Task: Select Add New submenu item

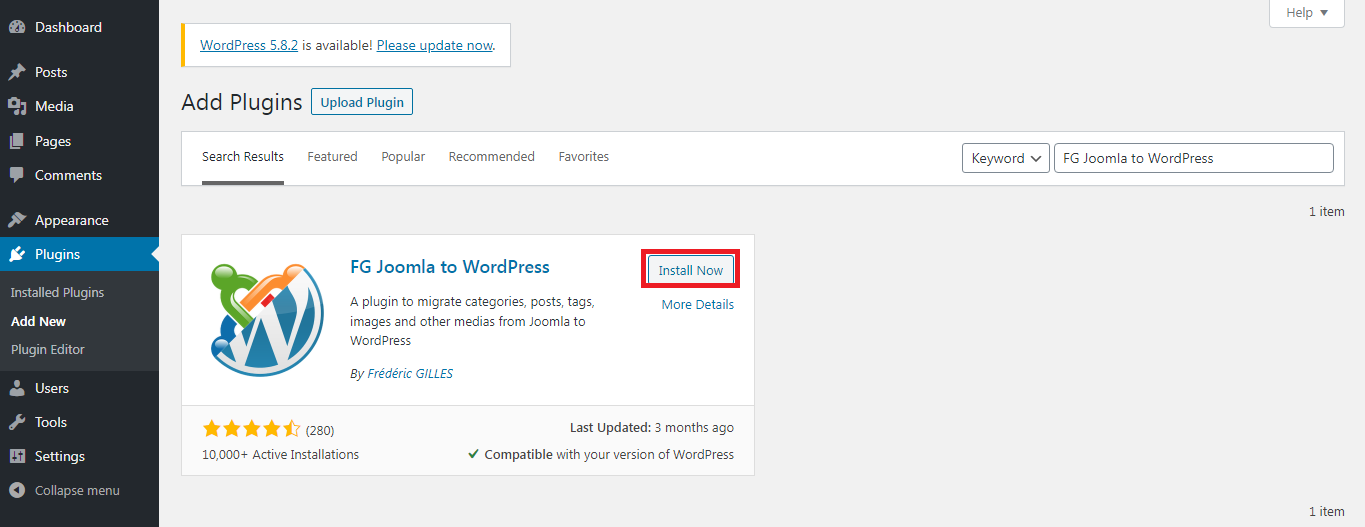Action: pyautogui.click(x=38, y=321)
